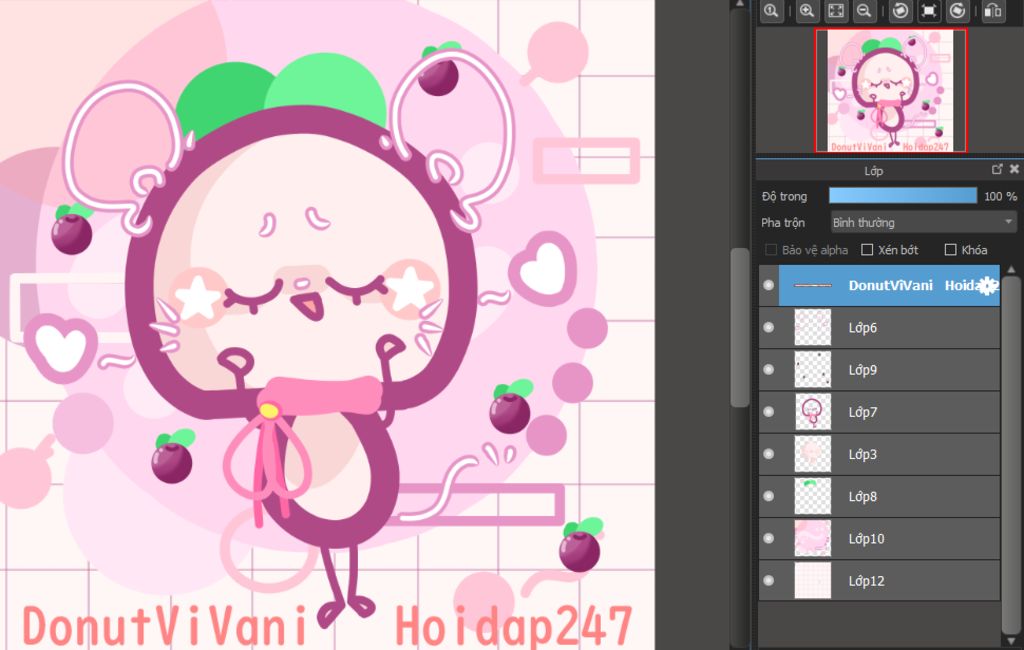The height and width of the screenshot is (650, 1024).
Task: Select the Lớp7 layer name
Action: tap(863, 412)
